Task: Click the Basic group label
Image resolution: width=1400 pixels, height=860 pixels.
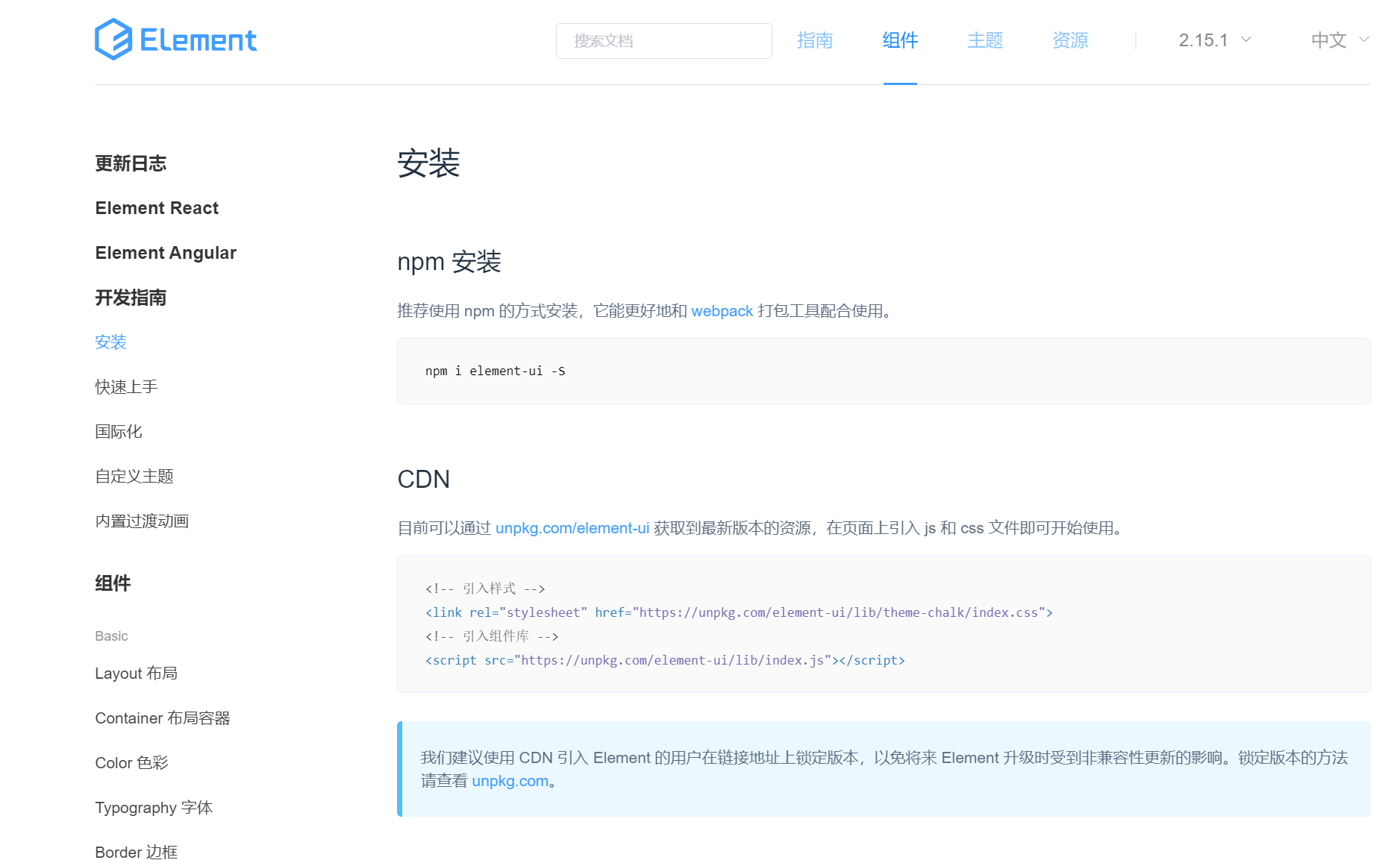Action: coord(111,636)
